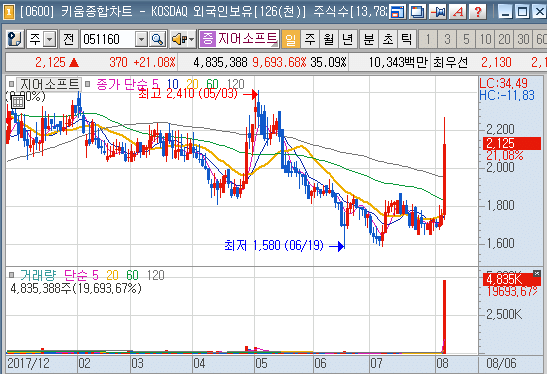The width and height of the screenshot is (547, 374).
Task: Click the 05 month axis label
Action: pyautogui.click(x=261, y=364)
